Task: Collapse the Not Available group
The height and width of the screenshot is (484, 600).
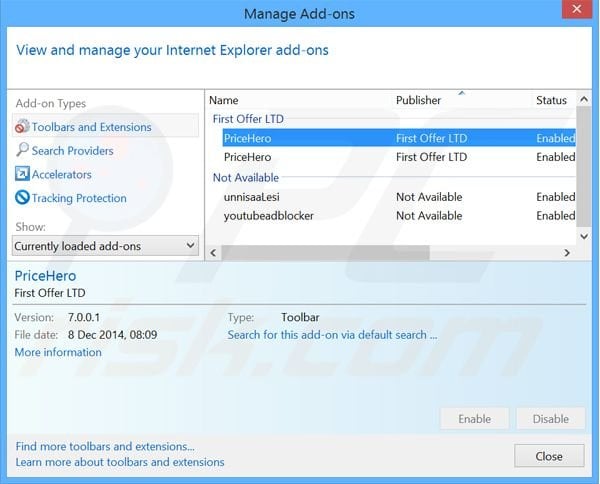Action: (244, 177)
